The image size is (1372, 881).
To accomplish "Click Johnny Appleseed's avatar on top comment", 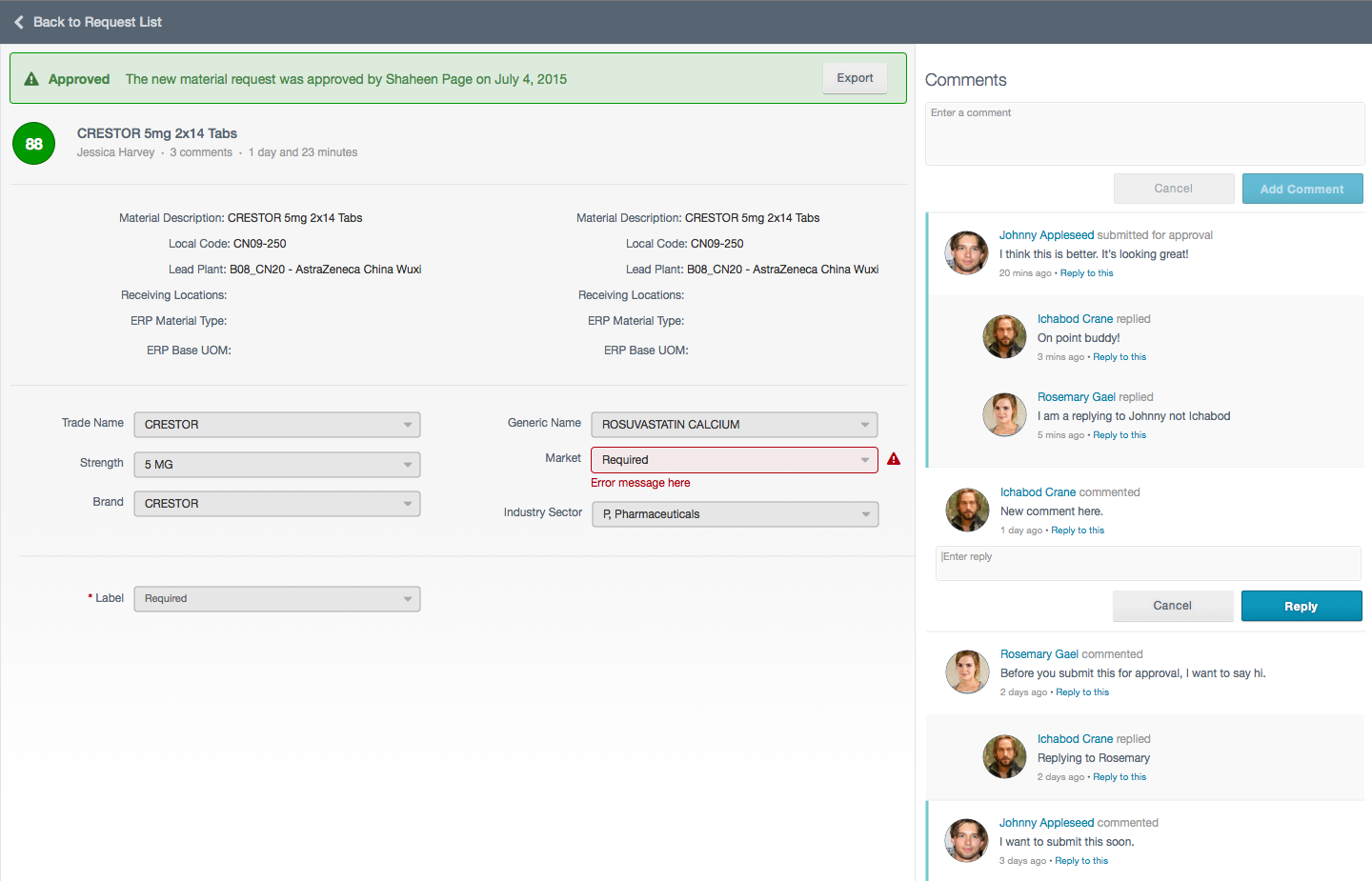I will pos(966,253).
